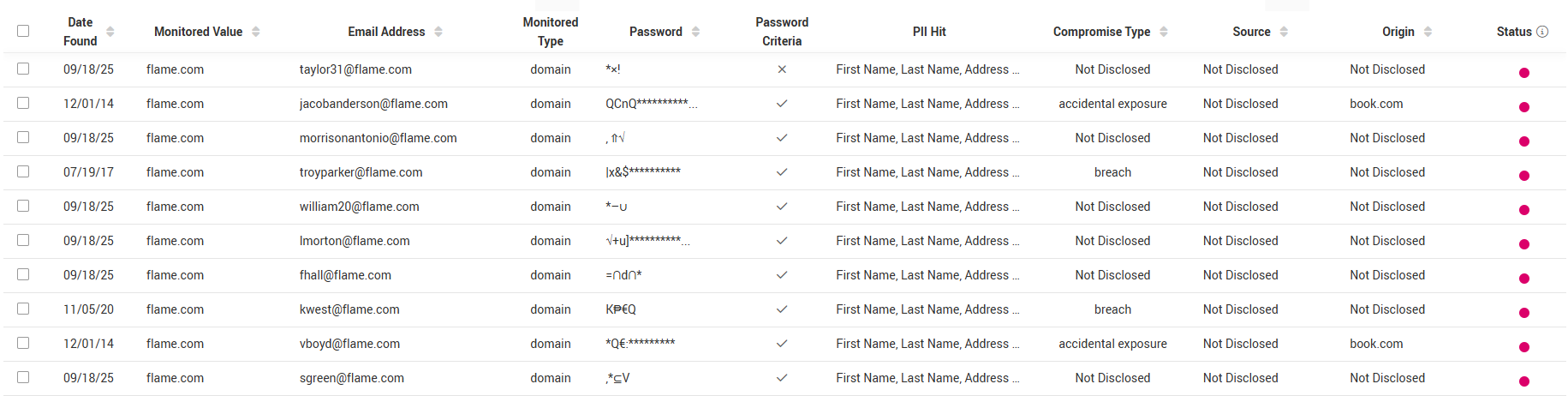Sort by Email Address column arrows
This screenshot has width=1568, height=396.
tap(438, 32)
